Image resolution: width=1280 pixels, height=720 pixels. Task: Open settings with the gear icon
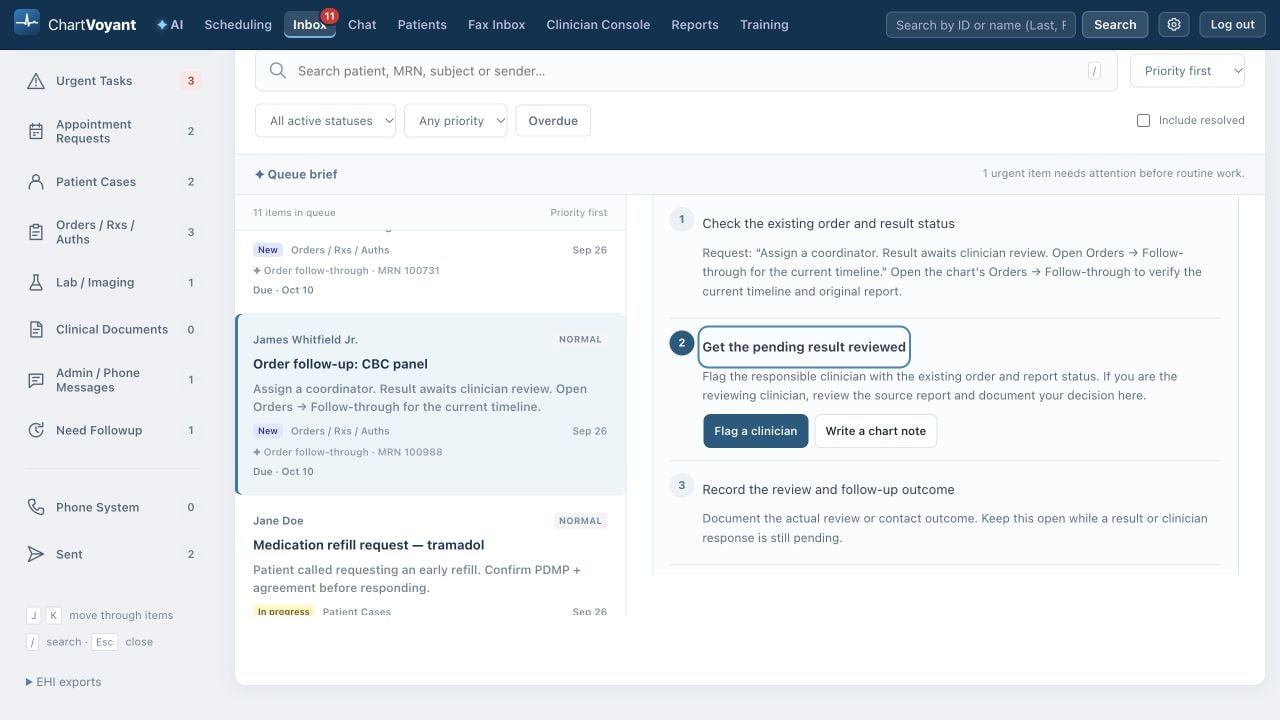[x=1174, y=25]
